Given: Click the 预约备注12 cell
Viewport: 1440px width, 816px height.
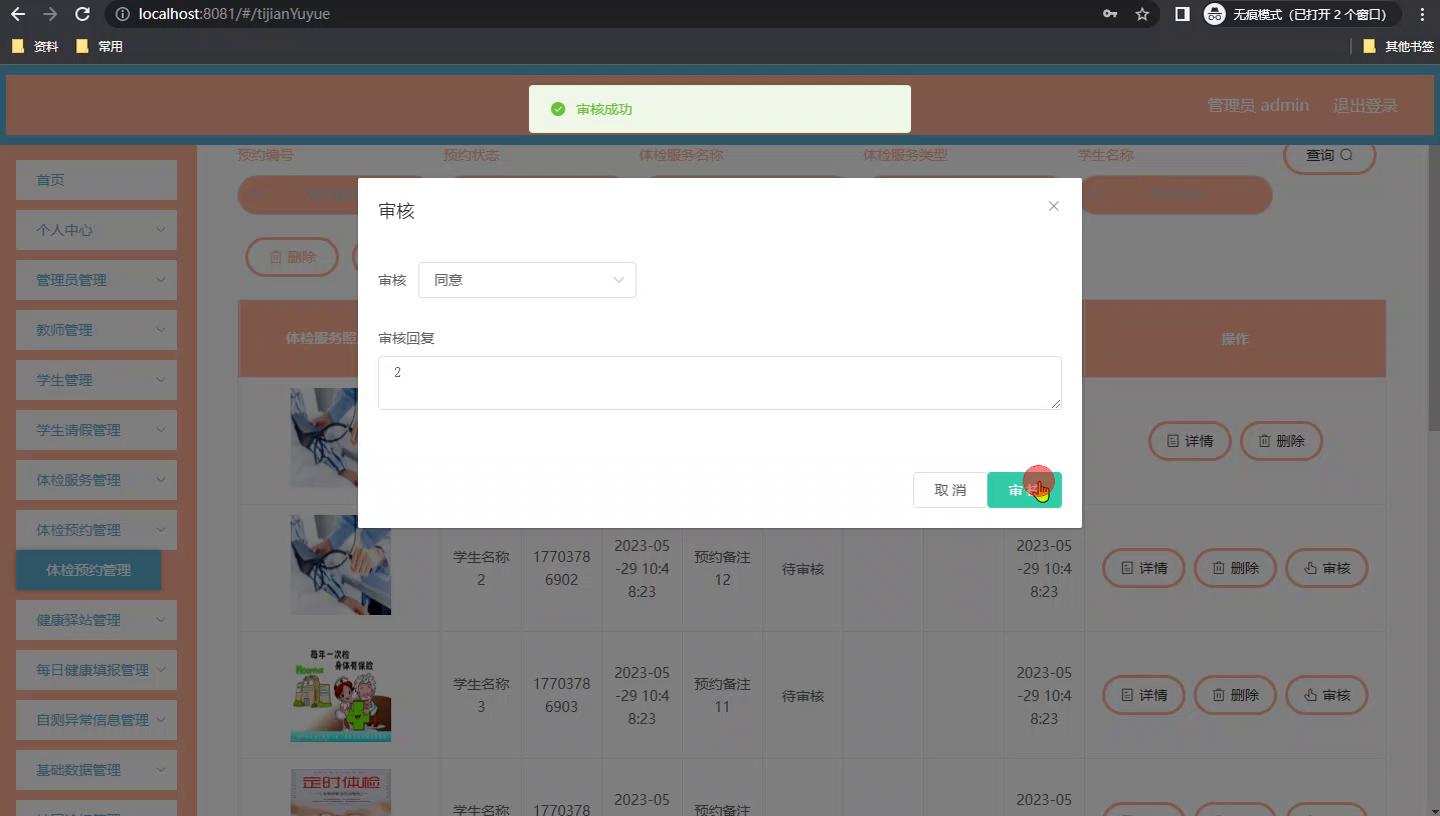Looking at the screenshot, I should (x=722, y=568).
